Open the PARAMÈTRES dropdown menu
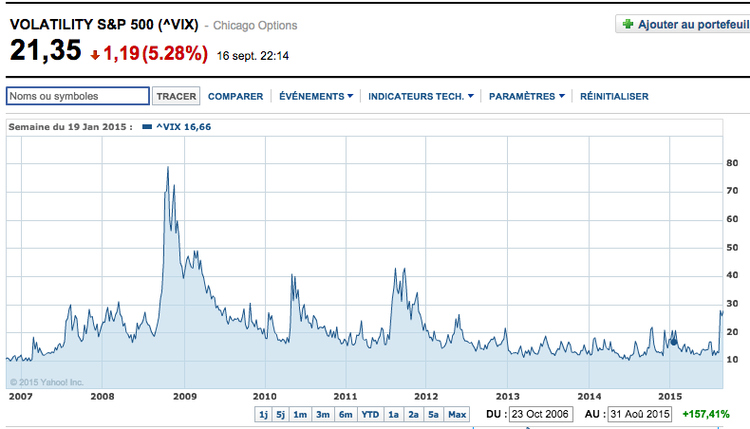The height and width of the screenshot is (429, 750). [527, 97]
